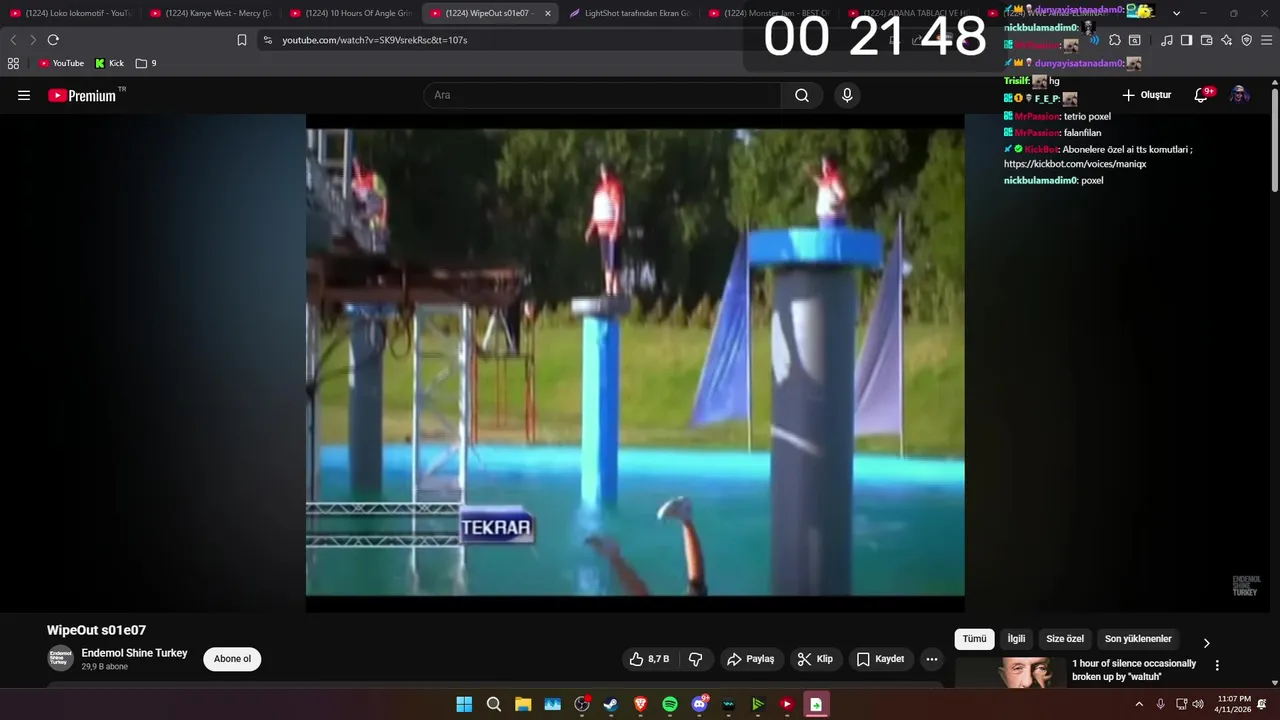Show the browser sidebar panel
This screenshot has width=1280, height=720.
(x=1186, y=40)
